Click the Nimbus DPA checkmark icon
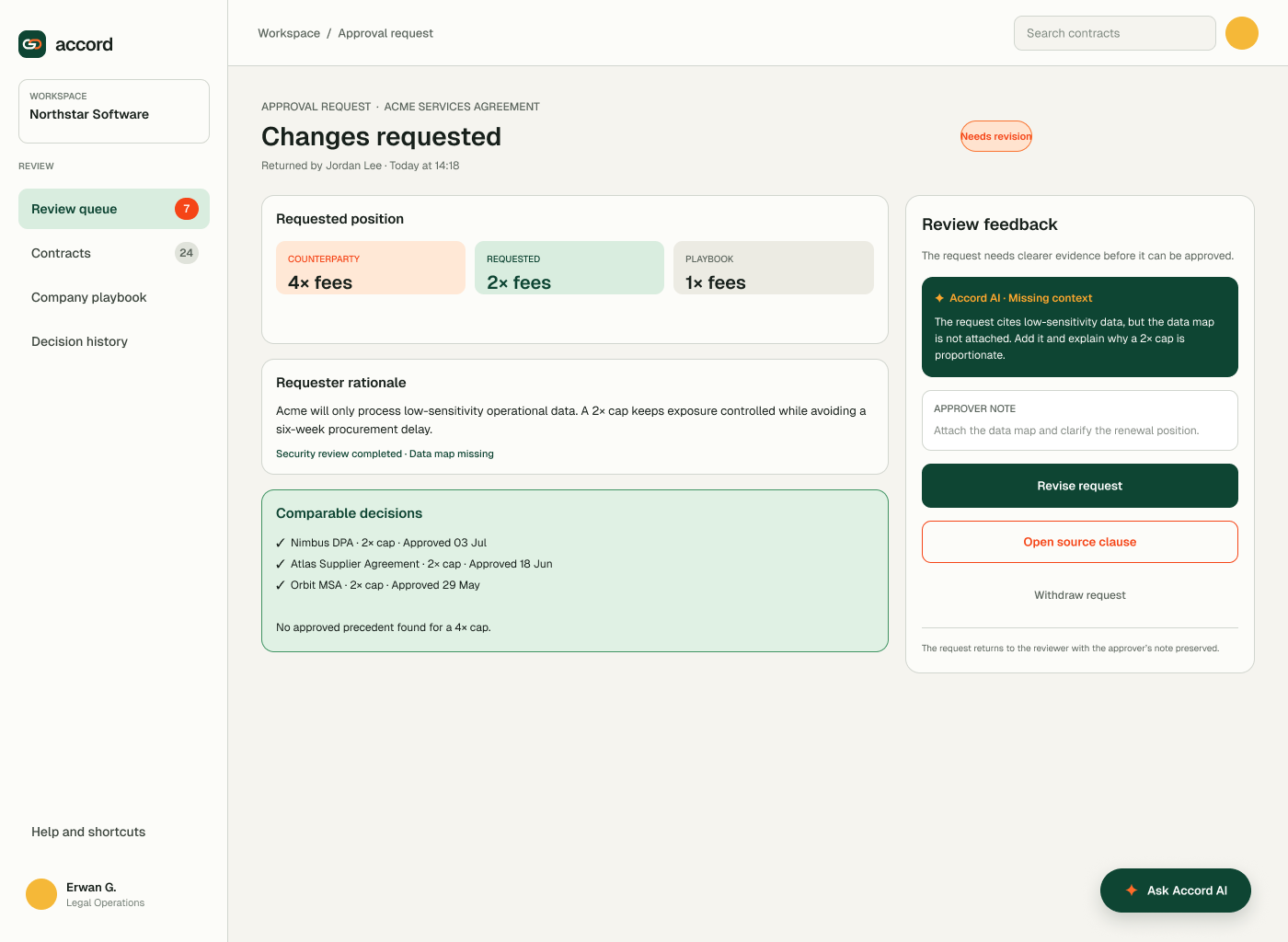This screenshot has width=1288, height=942. [x=281, y=543]
